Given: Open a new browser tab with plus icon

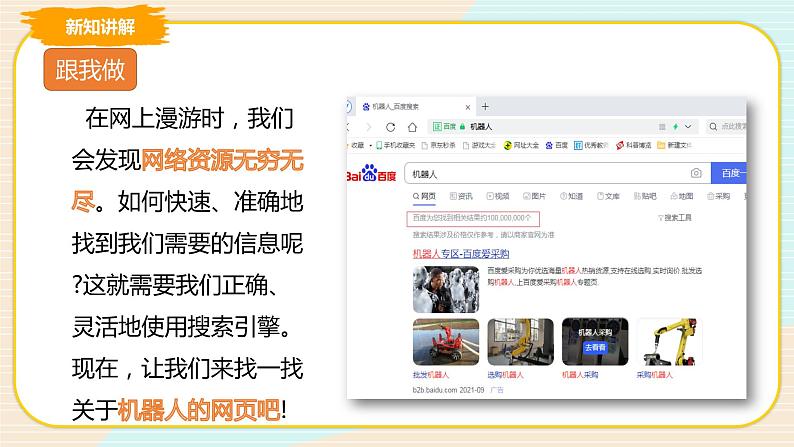Looking at the screenshot, I should pos(485,106).
